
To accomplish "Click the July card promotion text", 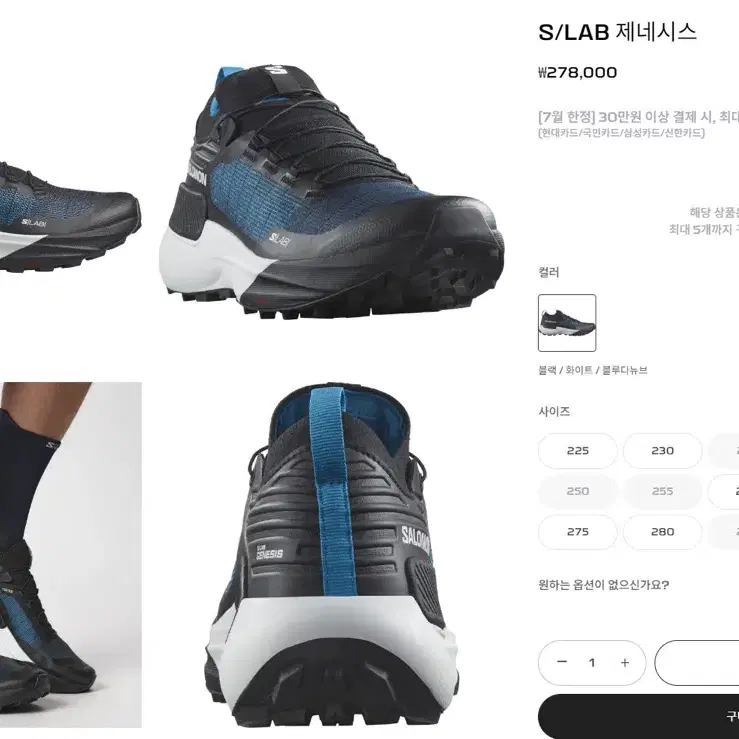I will 639,117.
